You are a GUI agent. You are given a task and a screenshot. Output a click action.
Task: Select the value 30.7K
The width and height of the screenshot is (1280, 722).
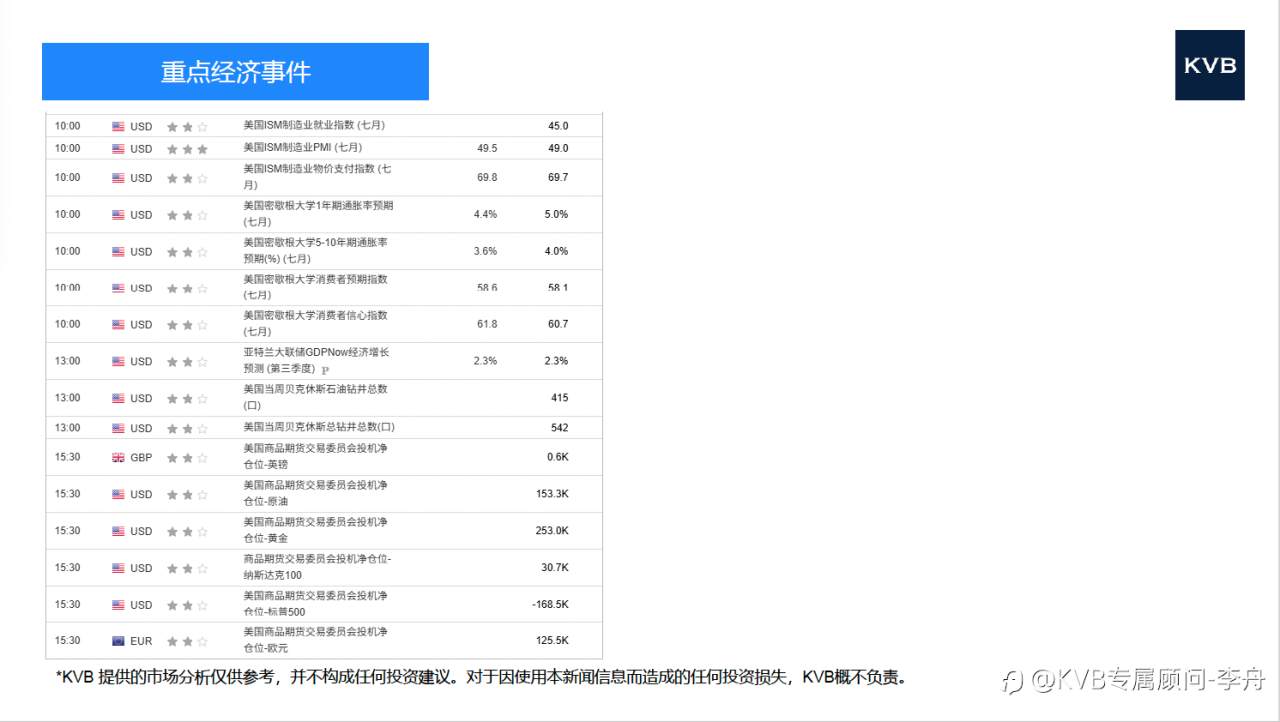point(555,567)
